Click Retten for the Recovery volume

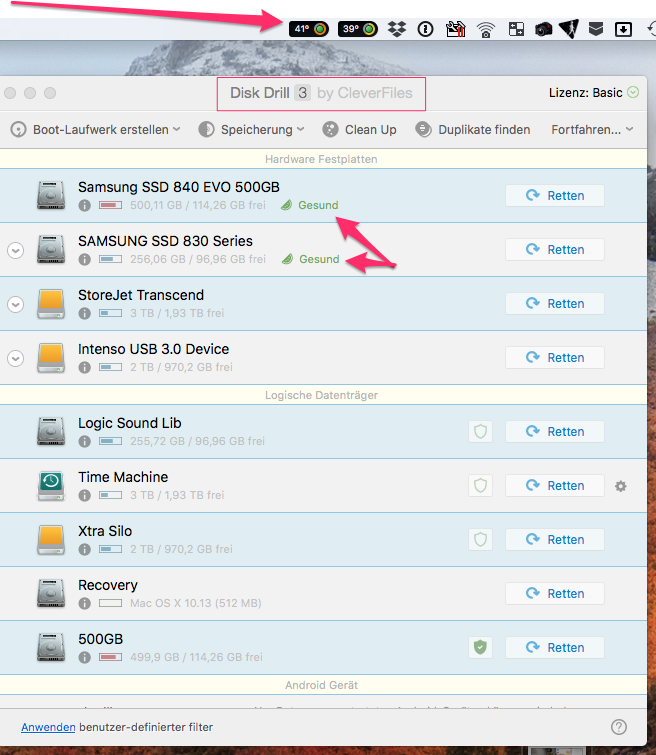click(x=555, y=593)
